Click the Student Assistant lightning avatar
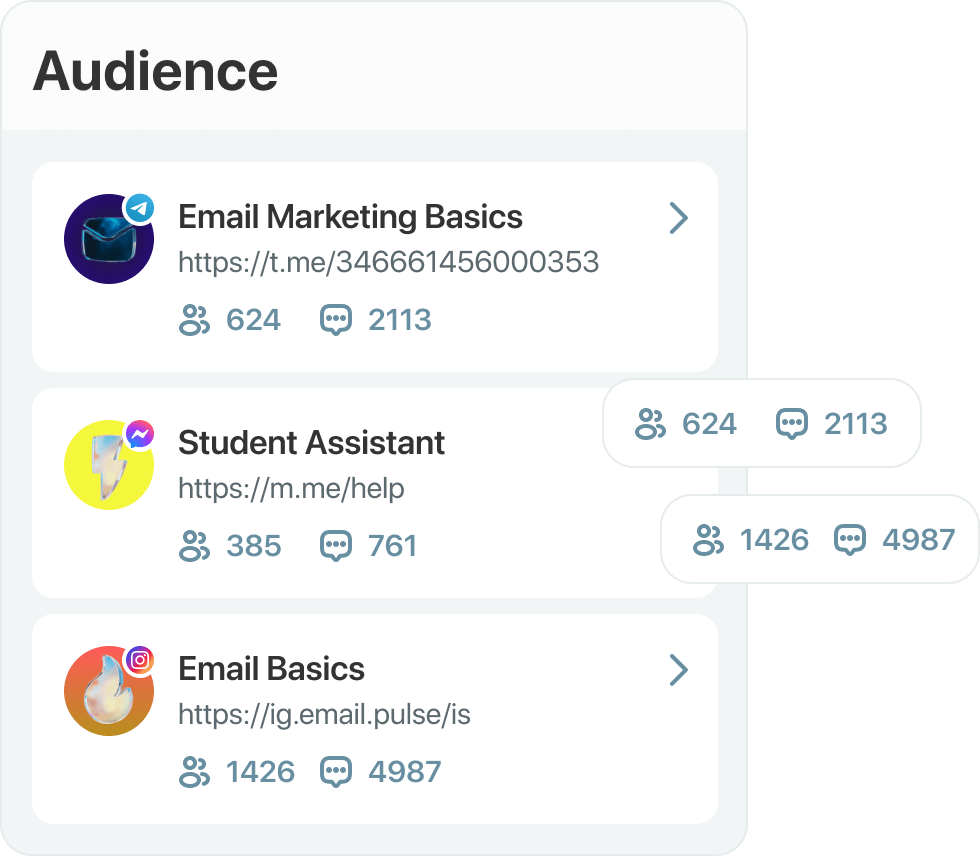This screenshot has width=980, height=856. pyautogui.click(x=108, y=466)
